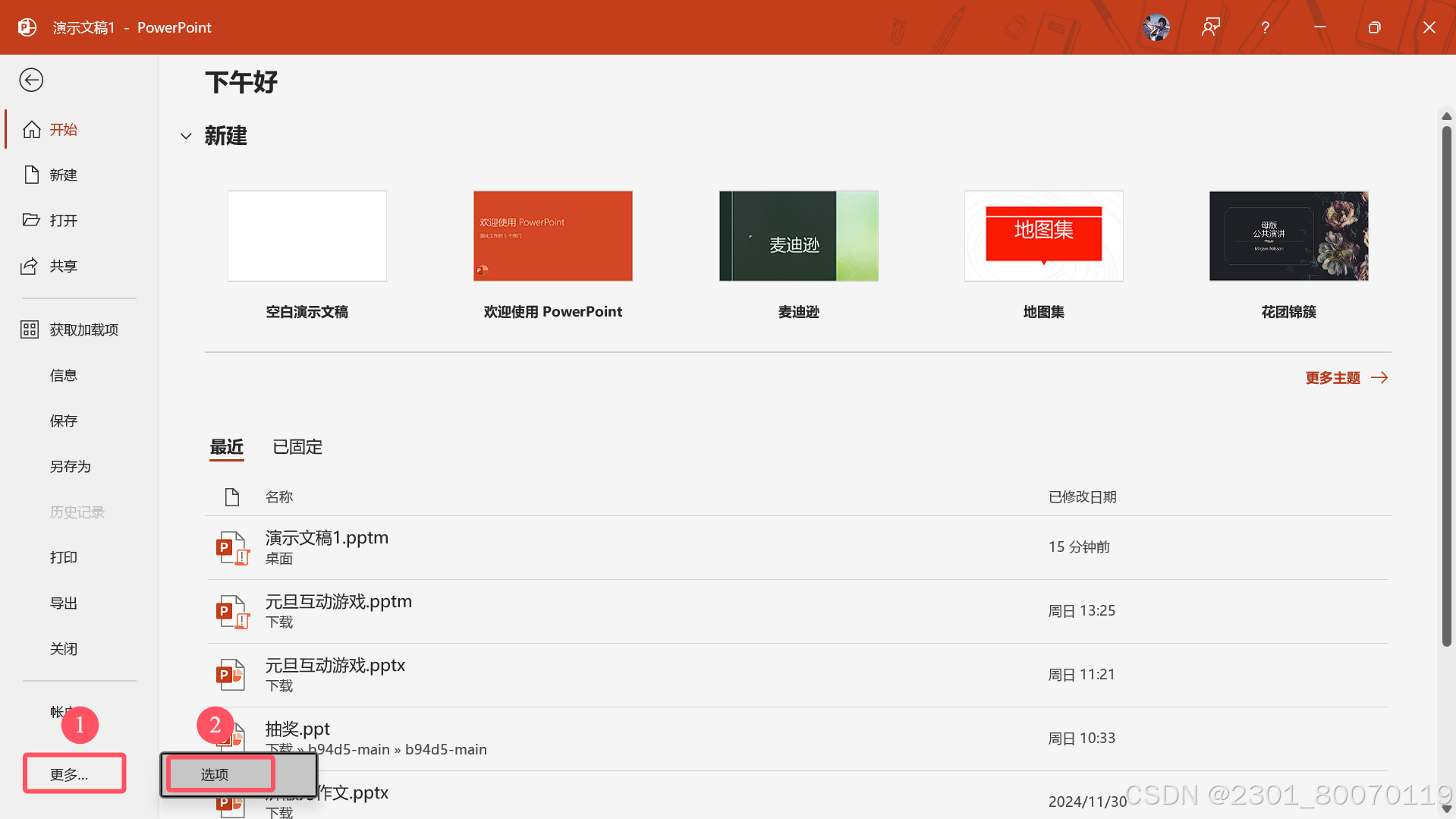Screen dimensions: 1456x819
Task: Sort by the 已修改日期 column header
Action: 1083,497
